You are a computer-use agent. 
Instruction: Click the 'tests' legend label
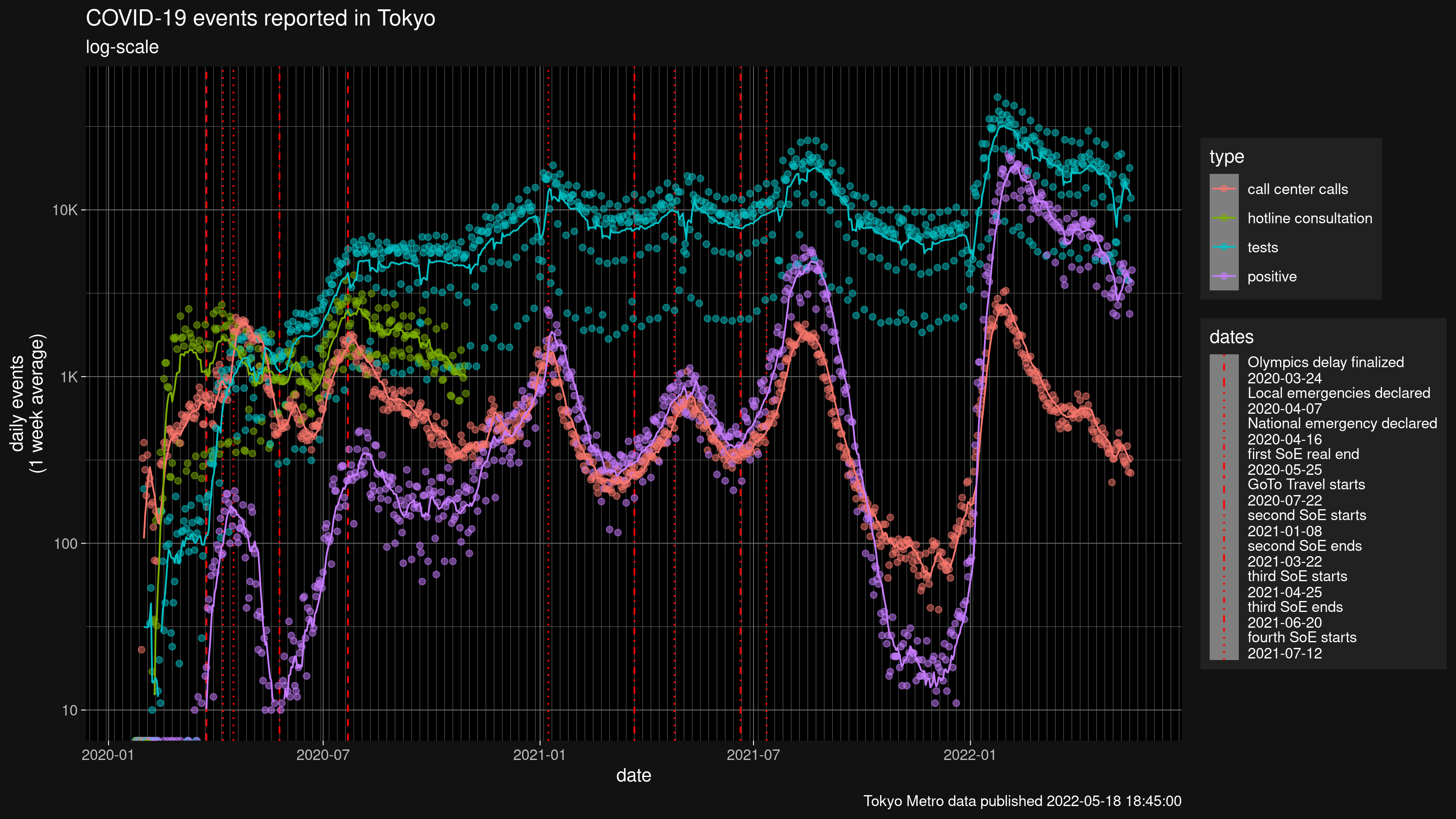(x=1262, y=247)
